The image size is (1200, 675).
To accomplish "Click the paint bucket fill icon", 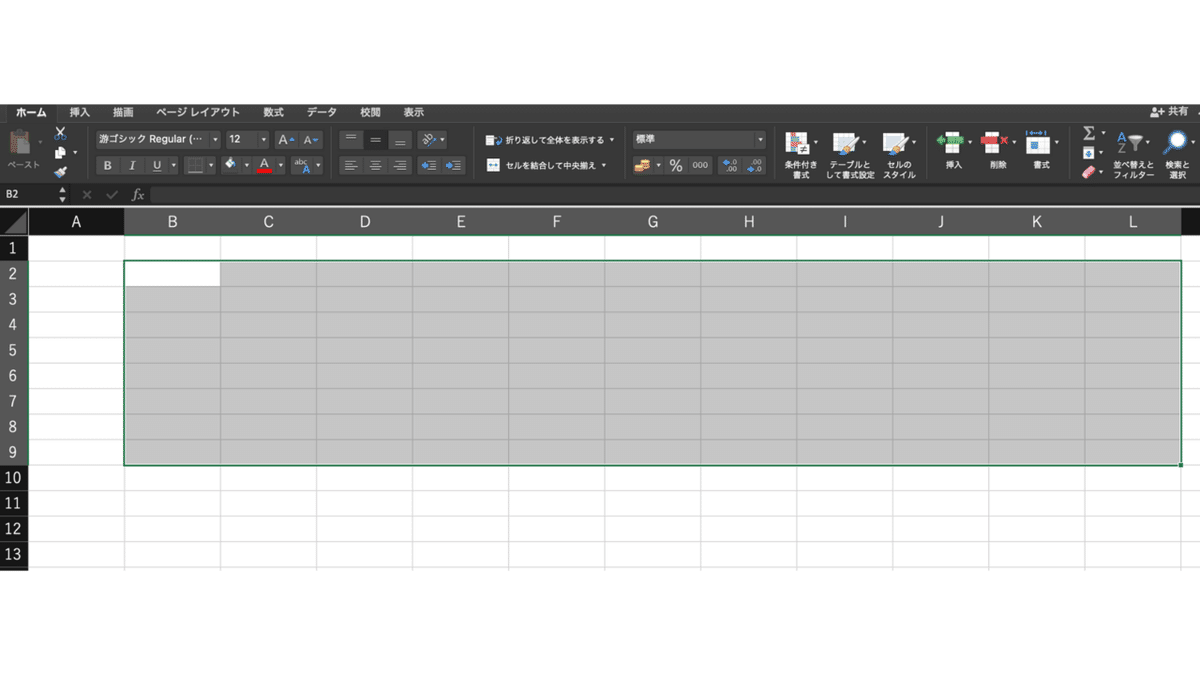I will coord(230,164).
